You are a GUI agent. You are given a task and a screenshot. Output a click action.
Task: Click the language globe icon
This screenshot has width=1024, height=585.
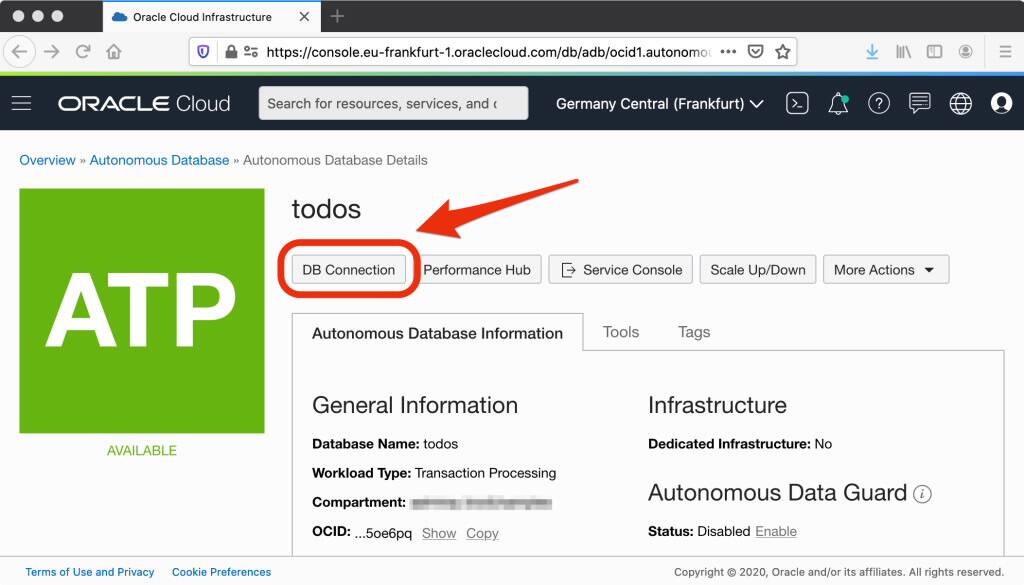click(959, 103)
